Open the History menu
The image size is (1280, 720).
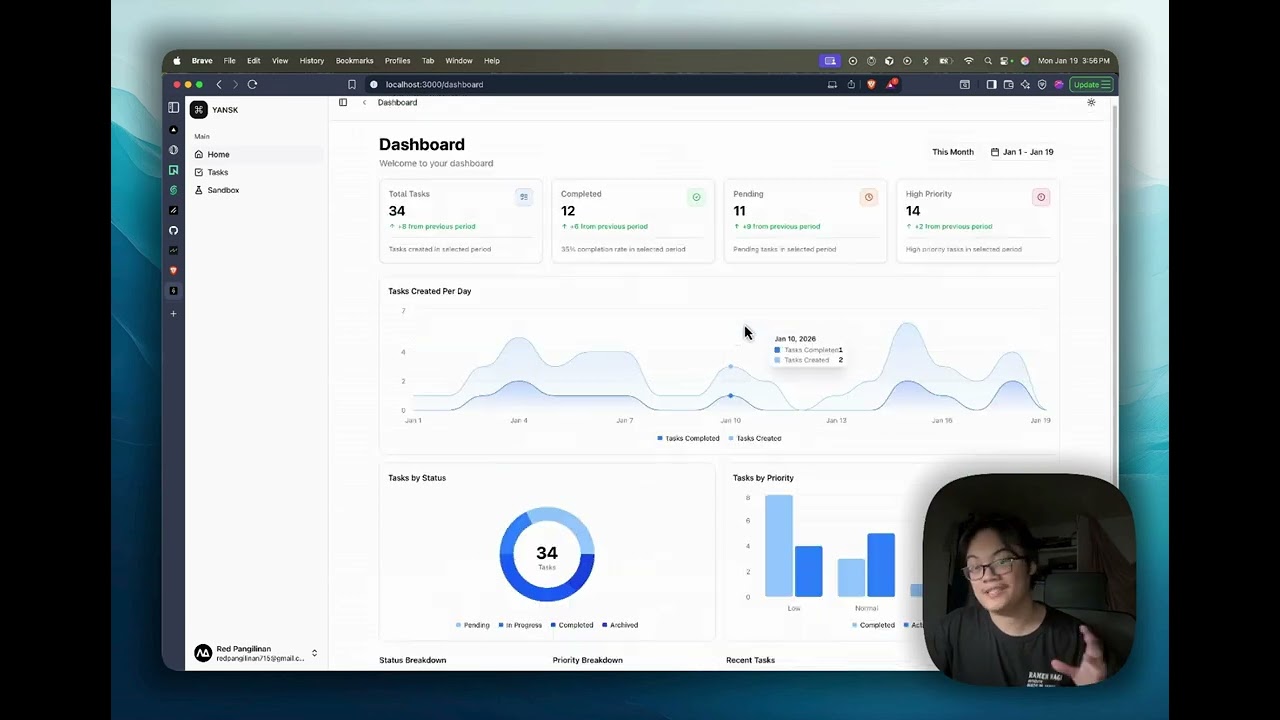312,61
